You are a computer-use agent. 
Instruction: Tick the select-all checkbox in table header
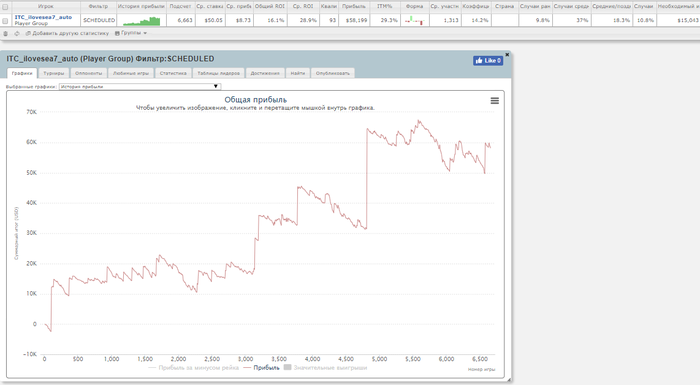(5, 7)
